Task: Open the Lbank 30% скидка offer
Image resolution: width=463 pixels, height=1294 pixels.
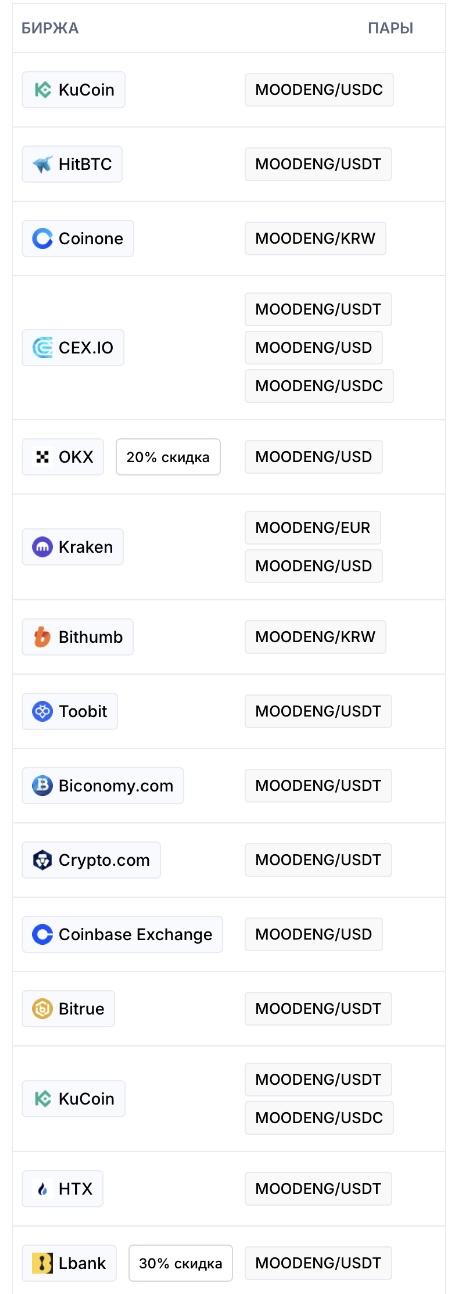Action: coord(180,1263)
